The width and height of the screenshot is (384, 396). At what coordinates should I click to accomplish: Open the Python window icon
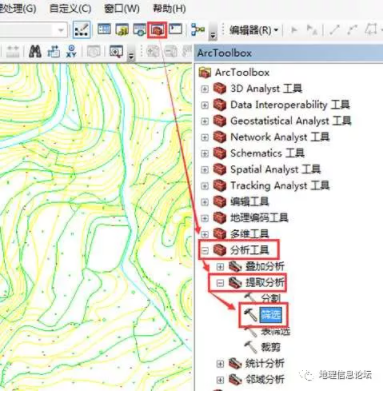(175, 29)
